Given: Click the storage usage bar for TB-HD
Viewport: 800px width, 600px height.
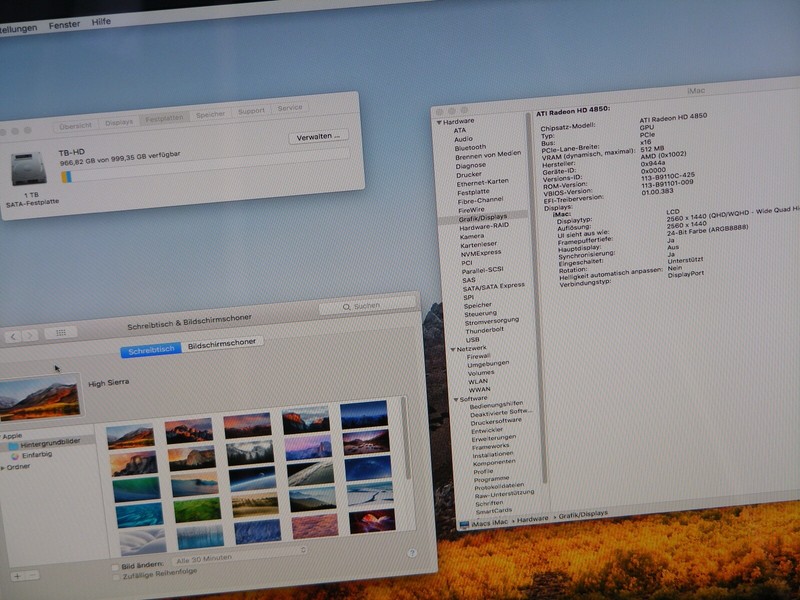Looking at the screenshot, I should click(x=205, y=164).
